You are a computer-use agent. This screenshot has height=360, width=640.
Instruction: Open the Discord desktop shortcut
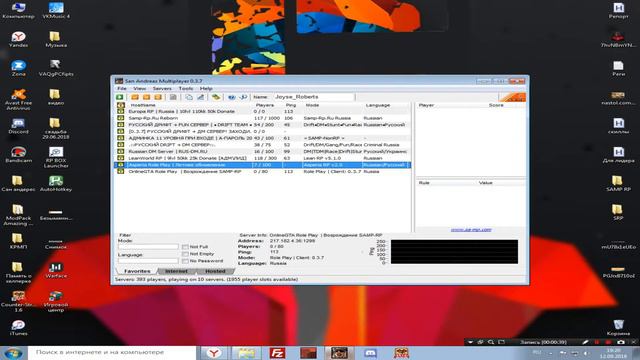coord(18,126)
